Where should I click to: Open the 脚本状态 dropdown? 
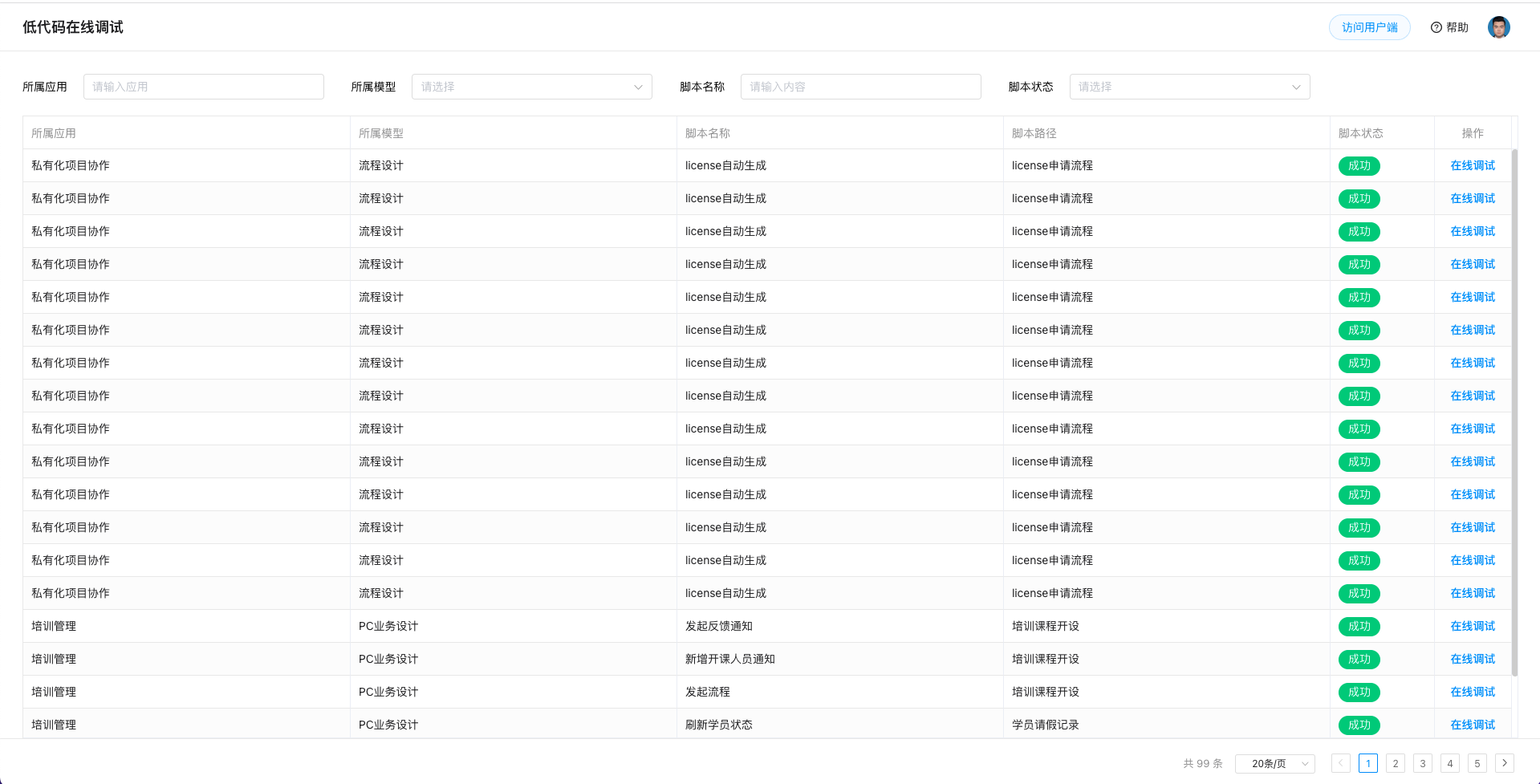(x=1189, y=87)
